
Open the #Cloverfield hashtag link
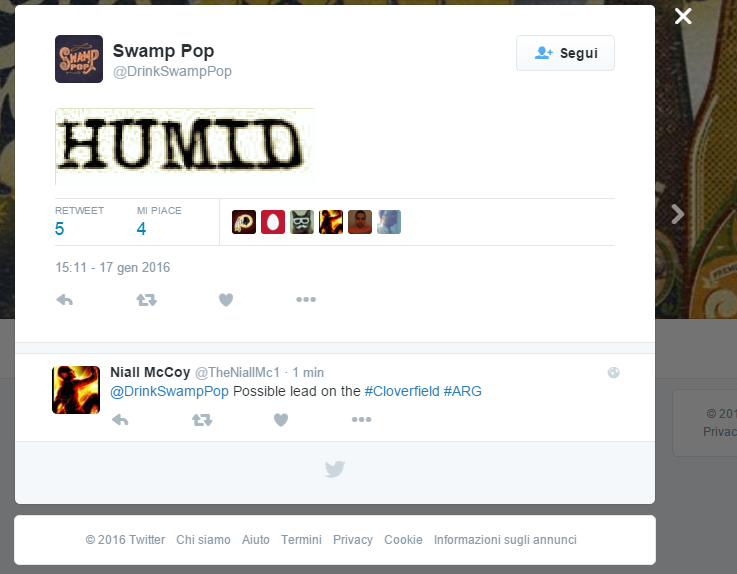[402, 391]
